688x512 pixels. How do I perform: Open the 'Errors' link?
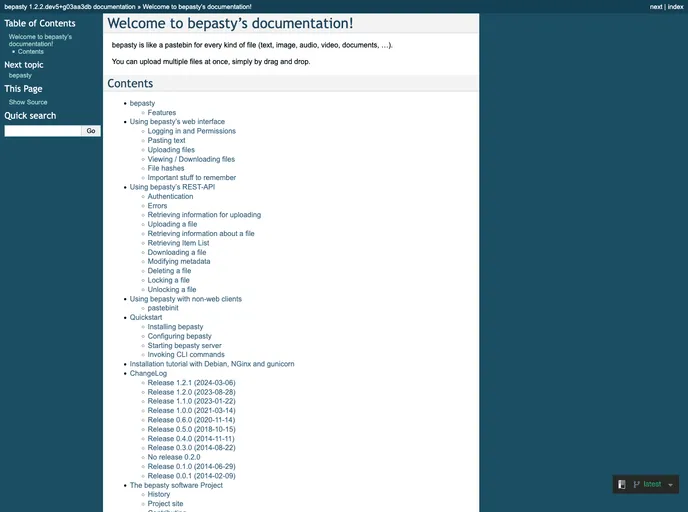click(158, 206)
